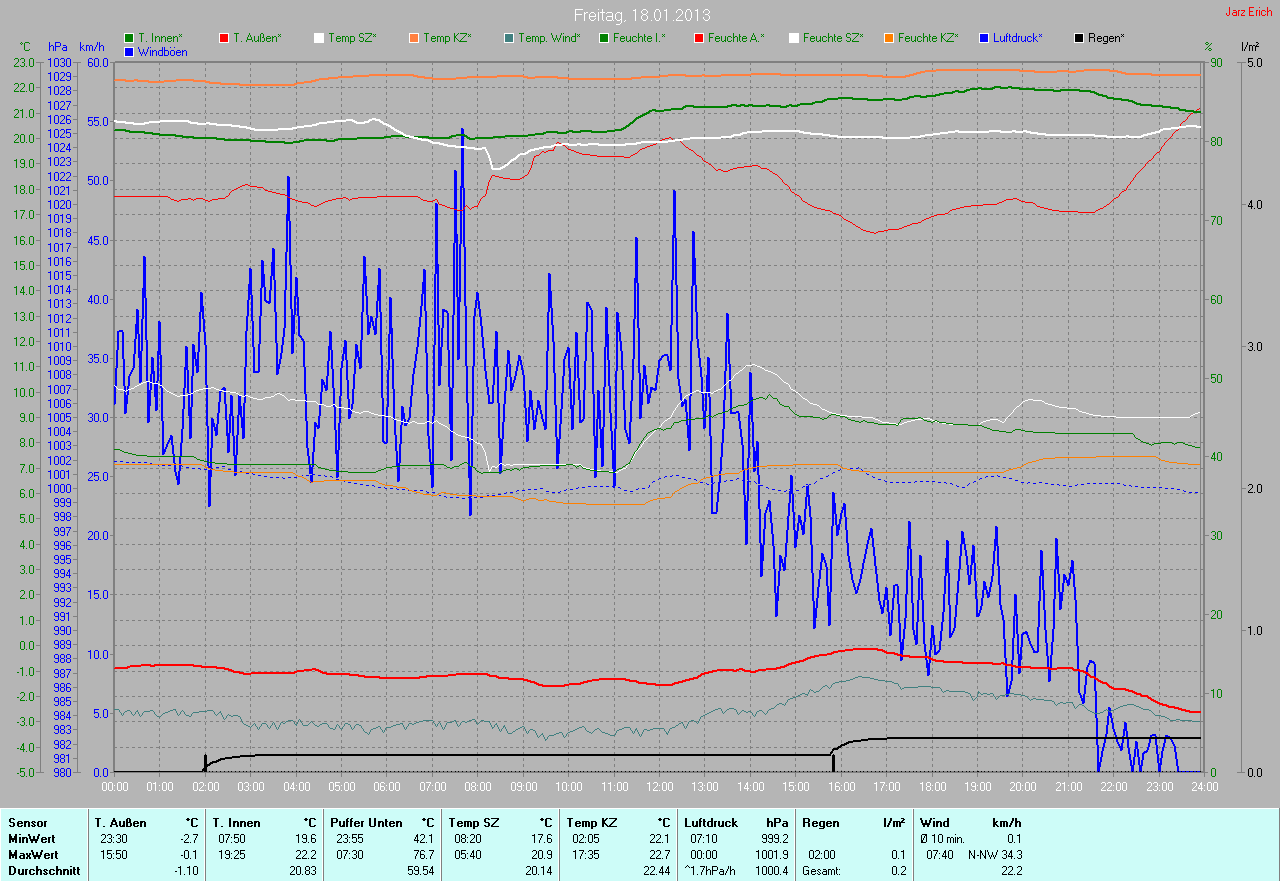Click the '18:00' time axis label
The image size is (1280, 881).
tap(933, 786)
